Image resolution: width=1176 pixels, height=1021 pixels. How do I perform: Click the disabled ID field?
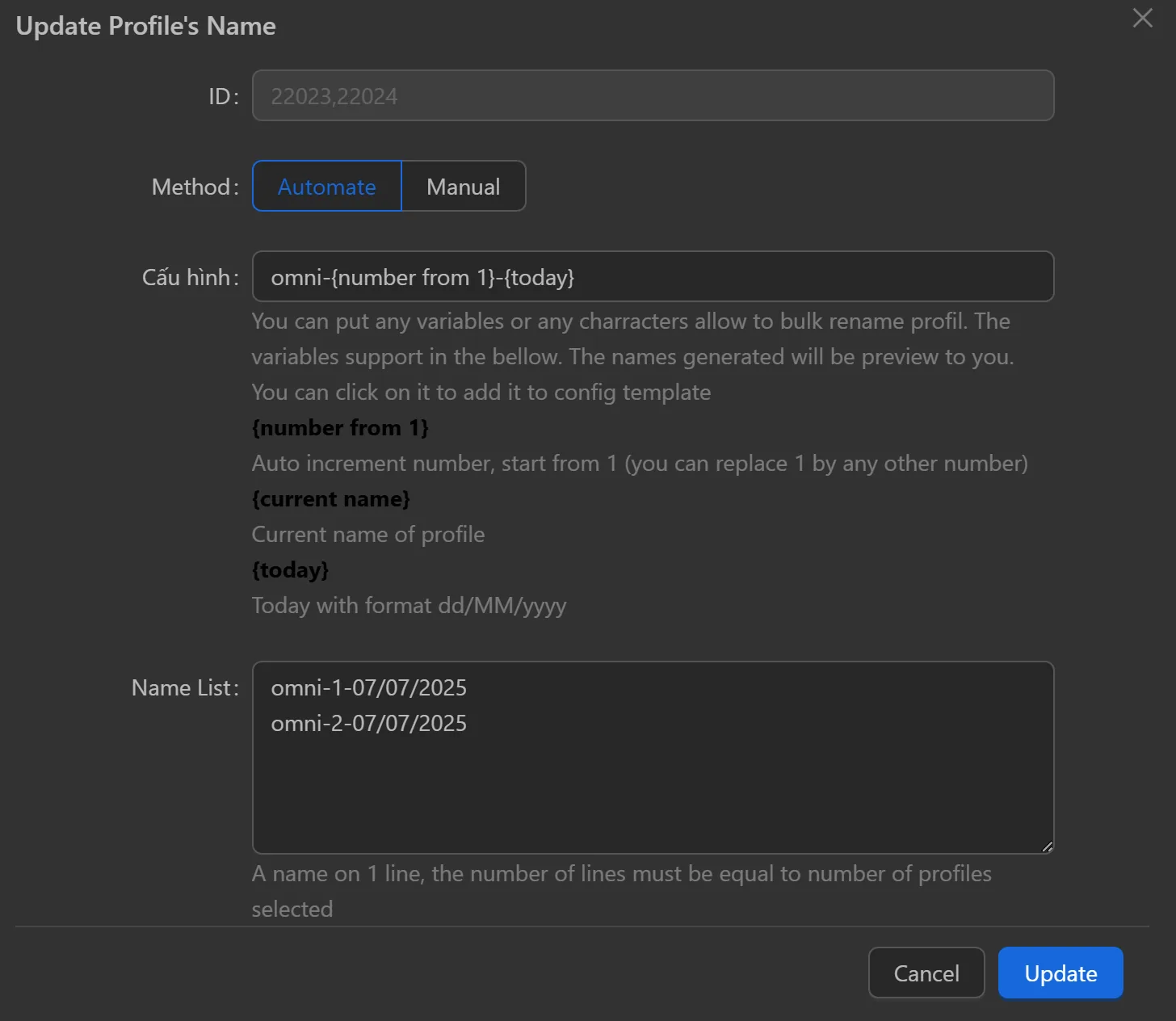click(653, 95)
